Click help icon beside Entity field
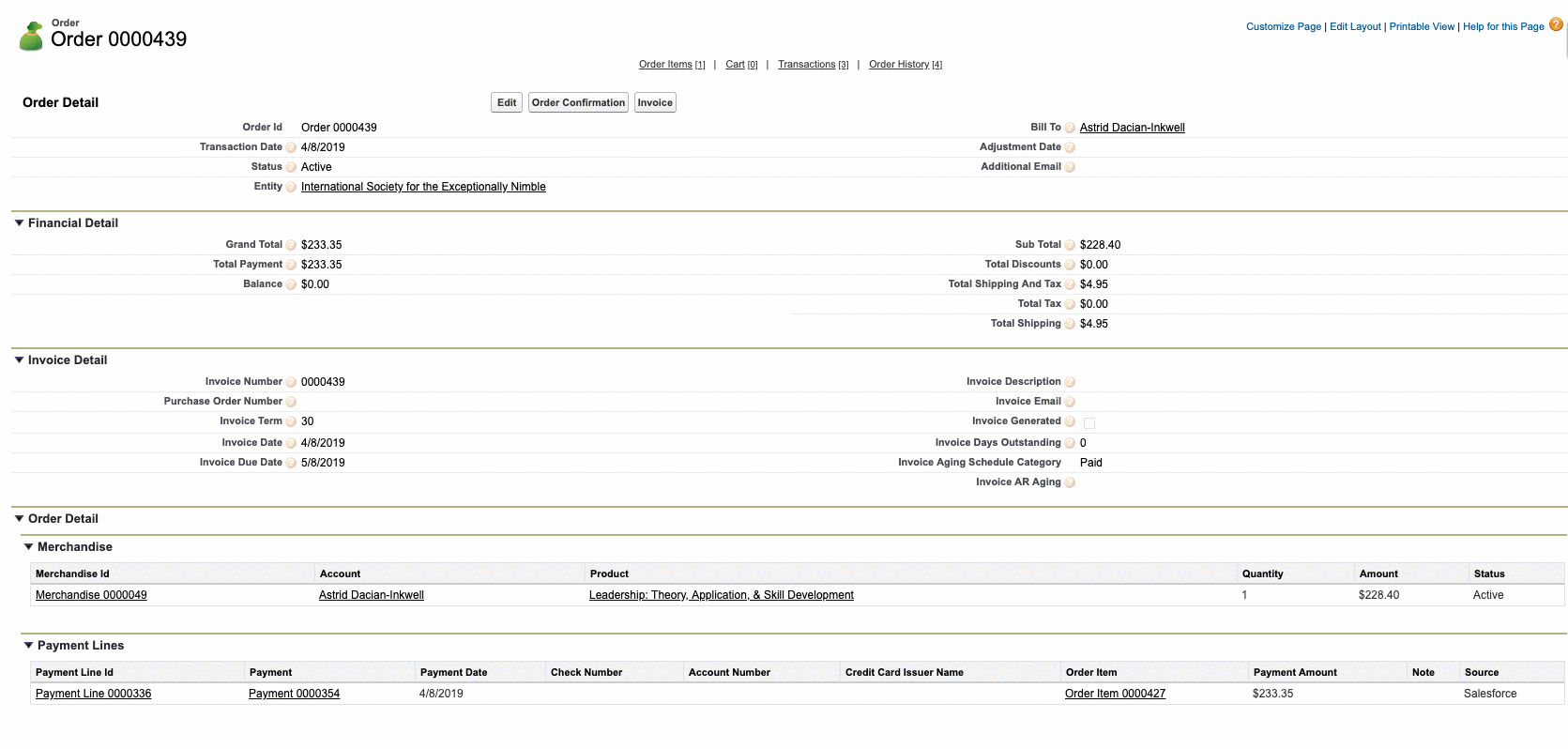This screenshot has height=749, width=1568. point(291,187)
